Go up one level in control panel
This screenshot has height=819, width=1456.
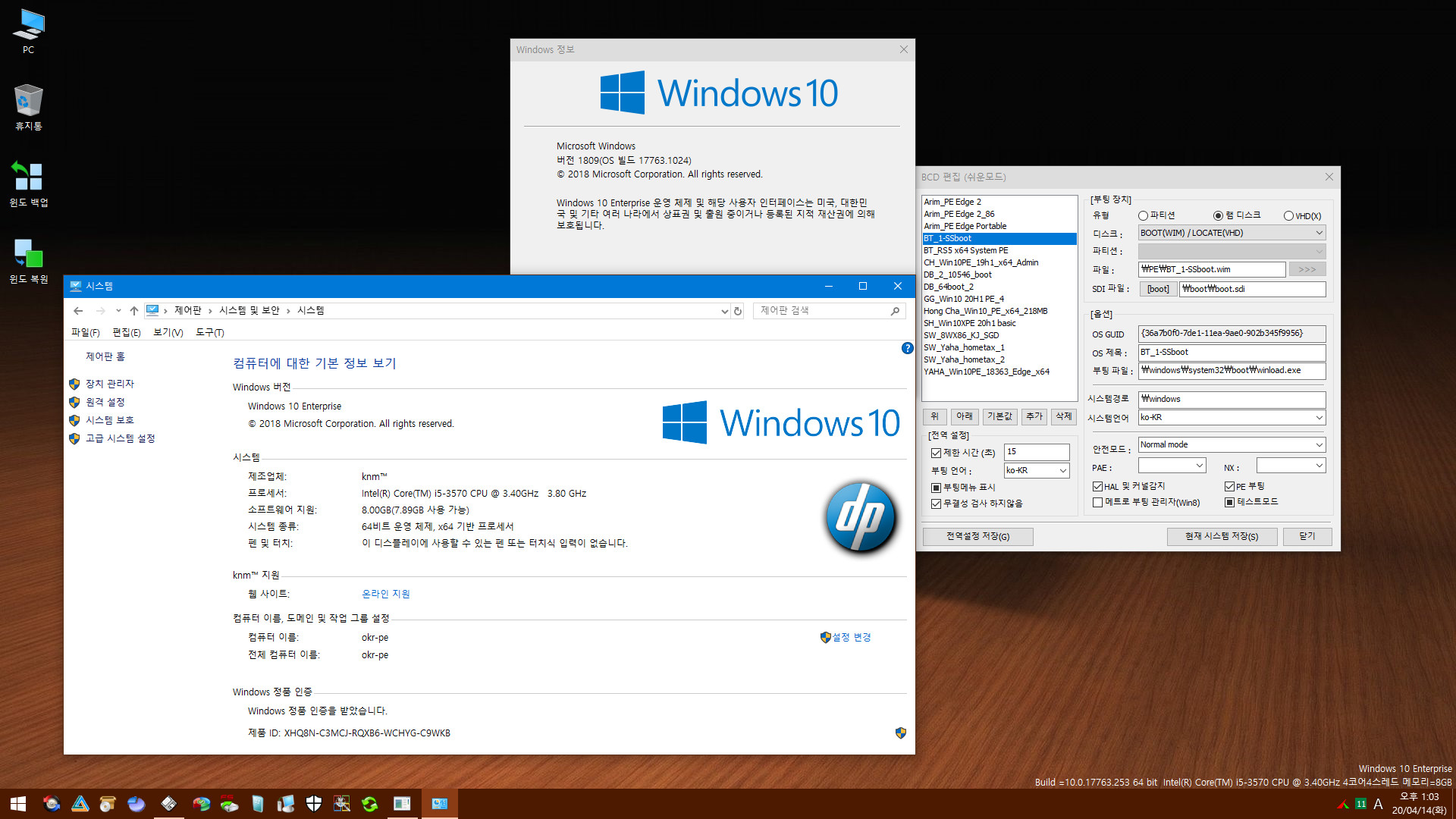[x=134, y=311]
